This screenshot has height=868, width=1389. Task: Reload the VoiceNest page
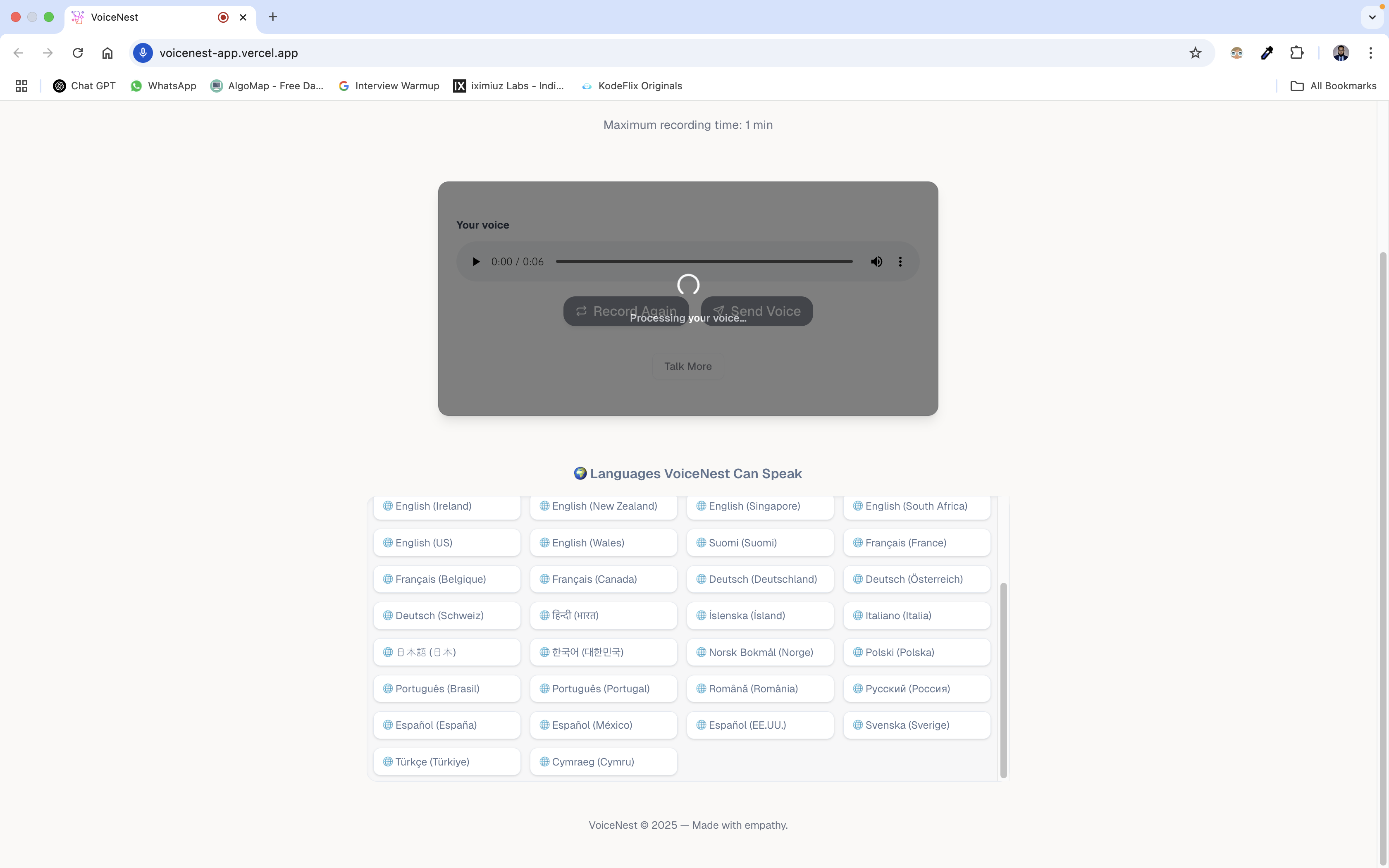tap(77, 53)
